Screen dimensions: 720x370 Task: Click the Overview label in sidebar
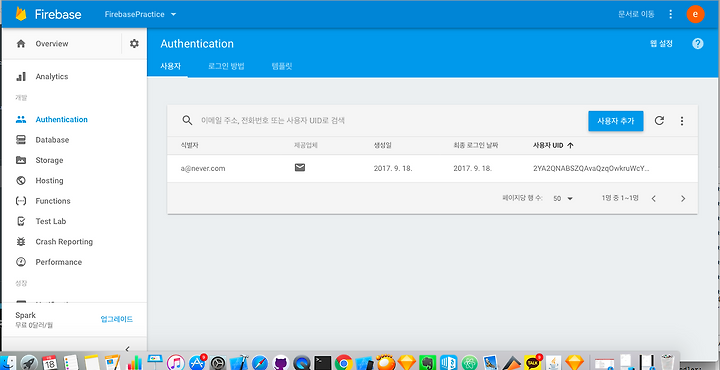click(52, 44)
